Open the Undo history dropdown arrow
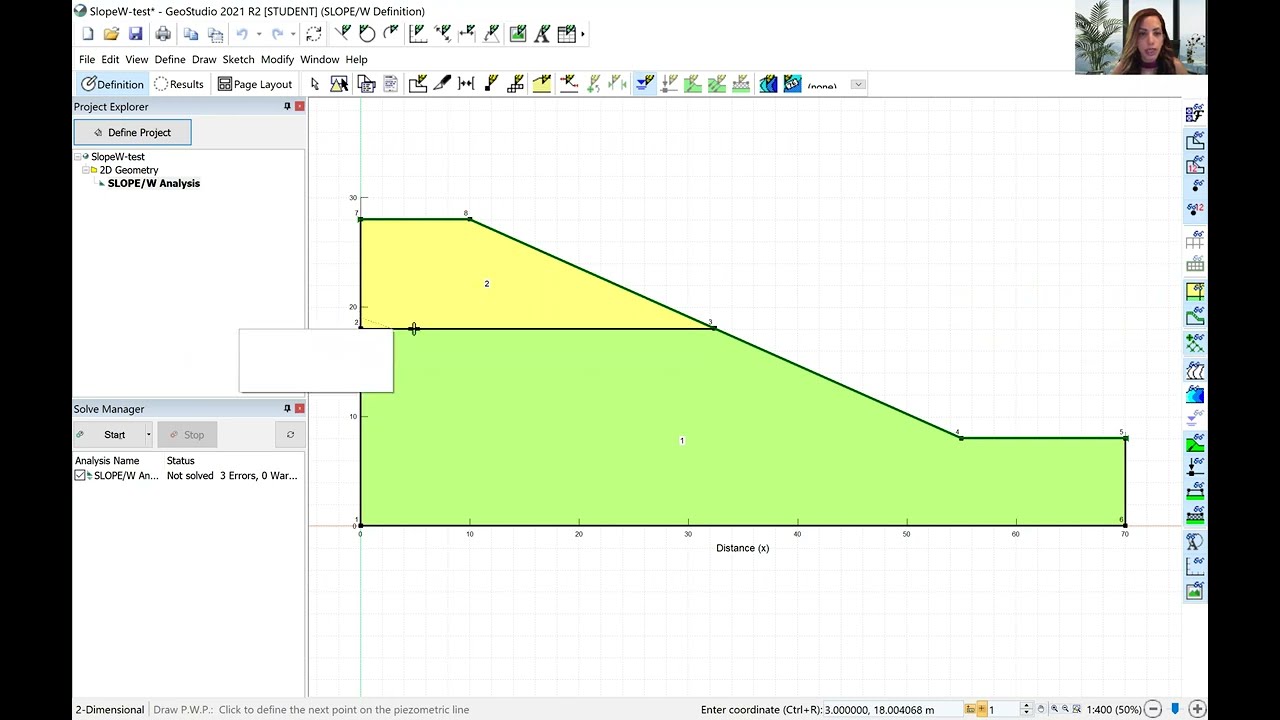Image resolution: width=1280 pixels, height=720 pixels. coord(259,34)
